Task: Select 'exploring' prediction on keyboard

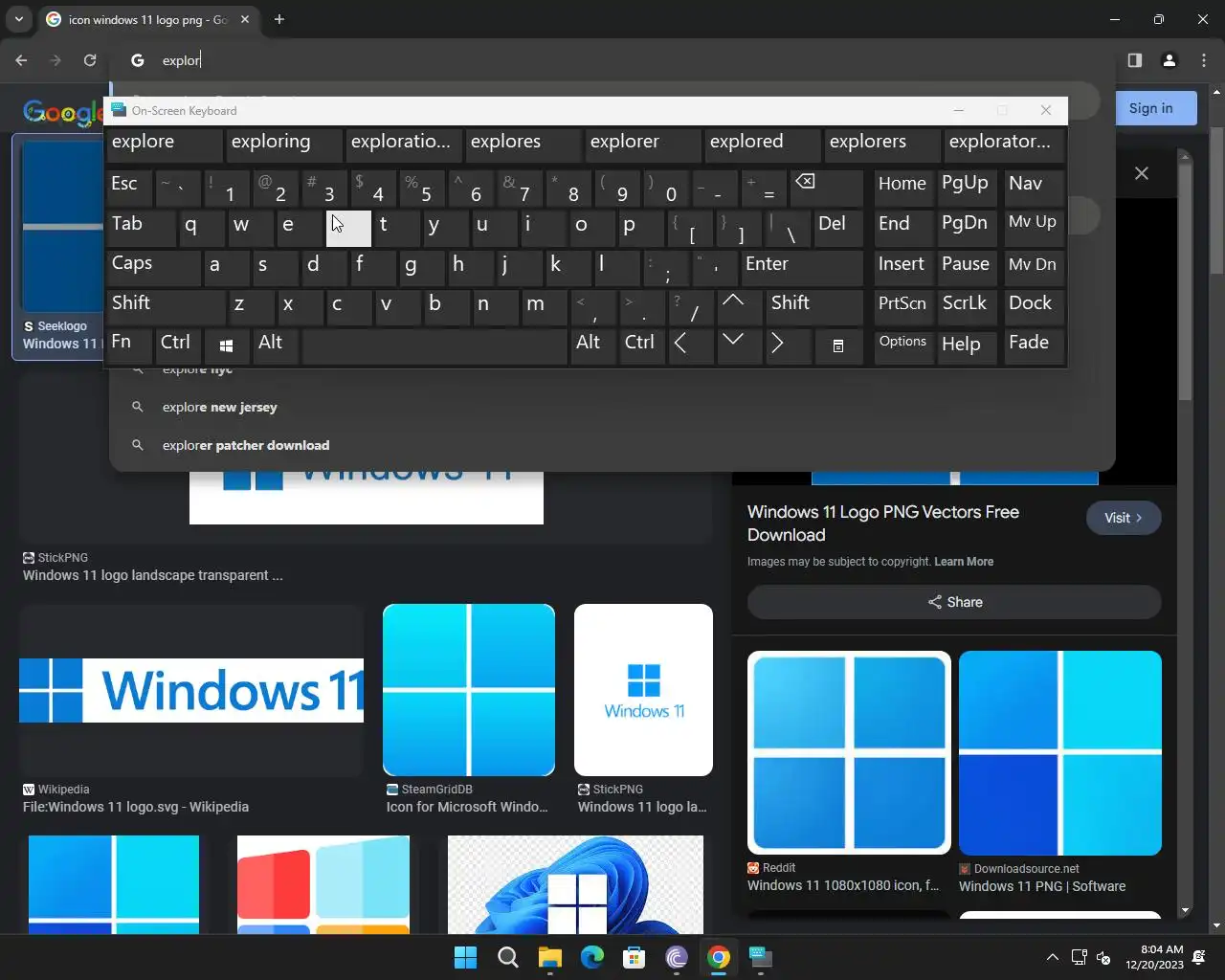Action: pyautogui.click(x=284, y=145)
